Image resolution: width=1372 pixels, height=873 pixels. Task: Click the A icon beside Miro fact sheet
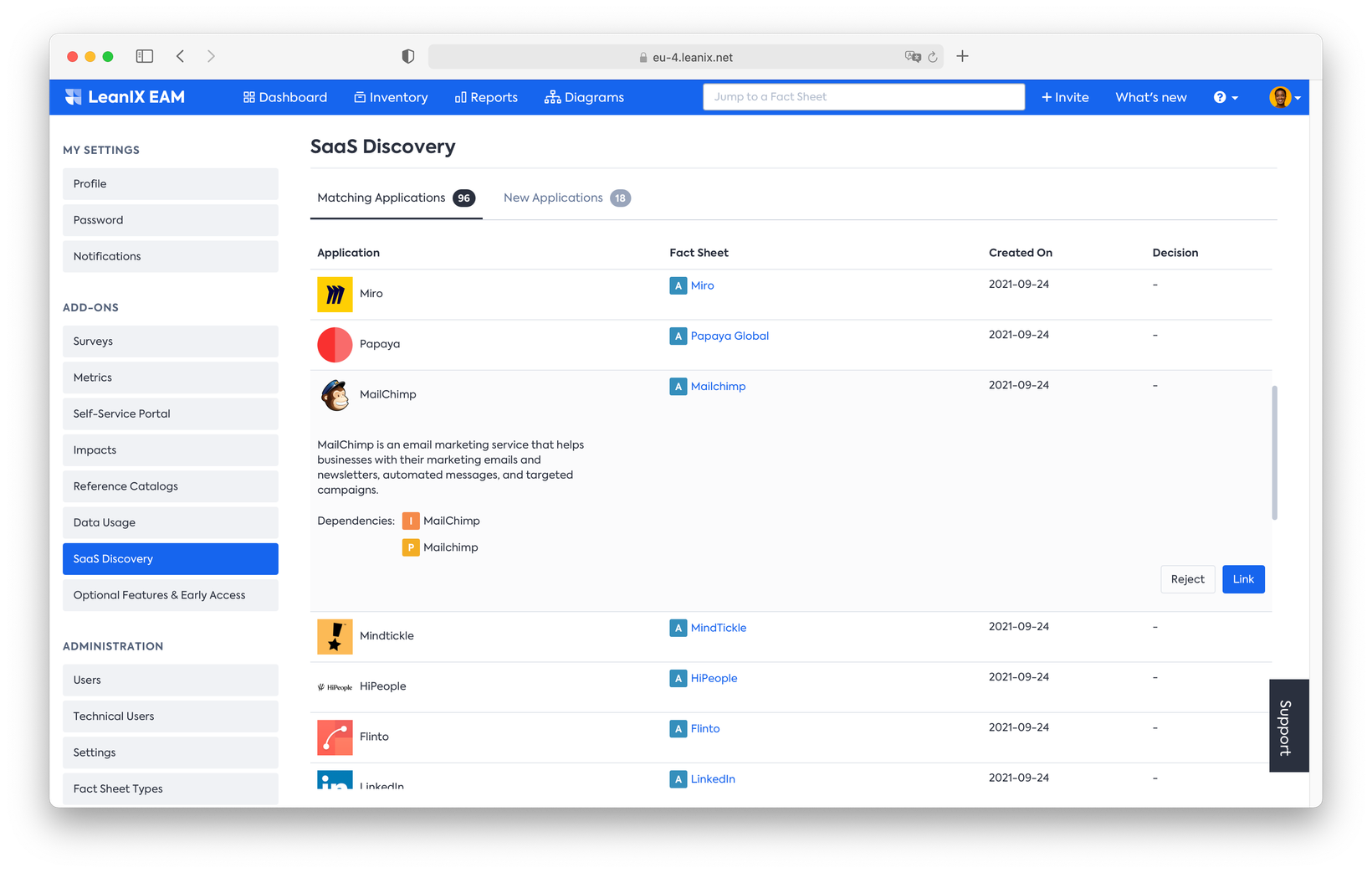[x=678, y=285]
